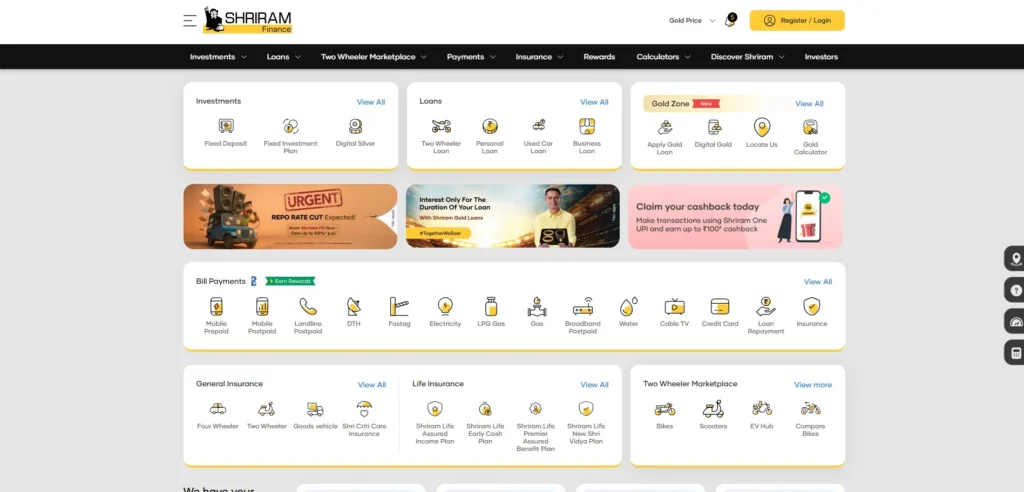Select the Credit Card payment icon
This screenshot has width=1024, height=492.
pos(720,306)
